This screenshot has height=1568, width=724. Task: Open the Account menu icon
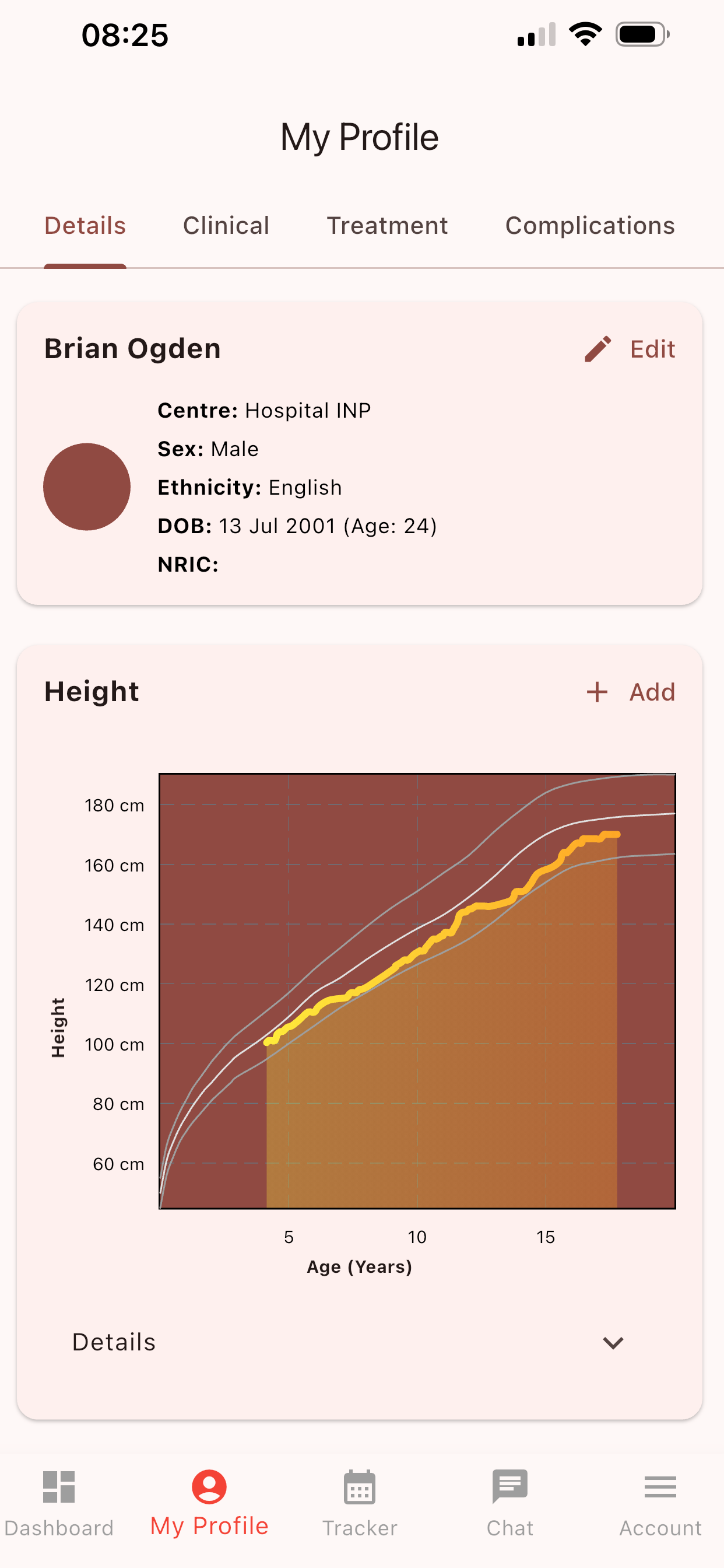point(660,1487)
